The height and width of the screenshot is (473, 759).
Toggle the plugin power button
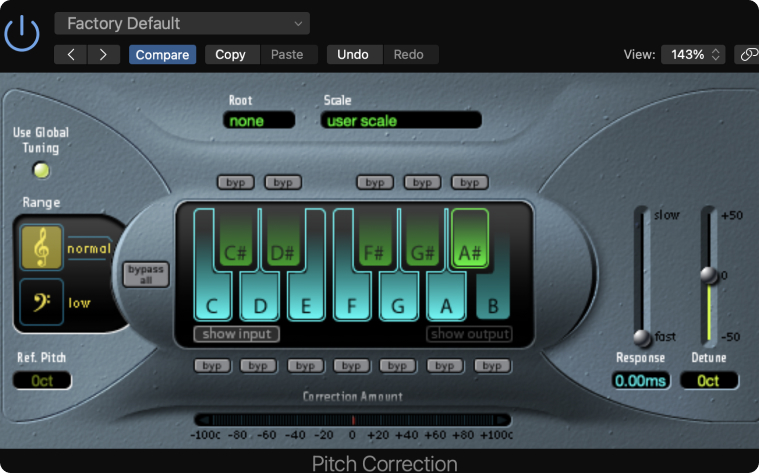point(22,33)
